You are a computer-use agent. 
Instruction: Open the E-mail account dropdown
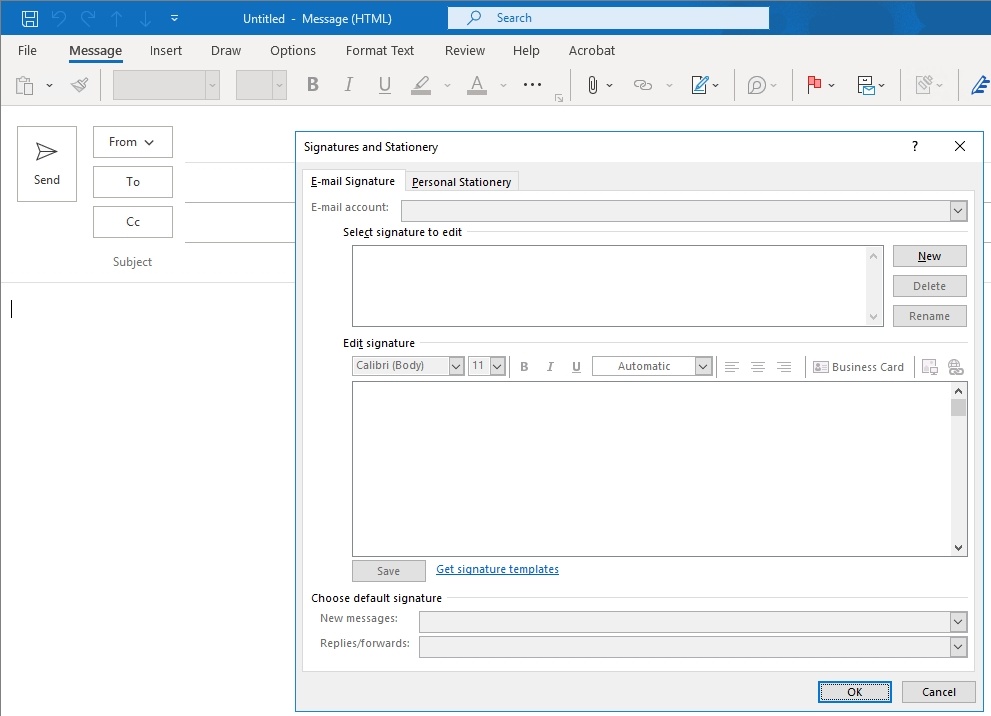click(958, 211)
